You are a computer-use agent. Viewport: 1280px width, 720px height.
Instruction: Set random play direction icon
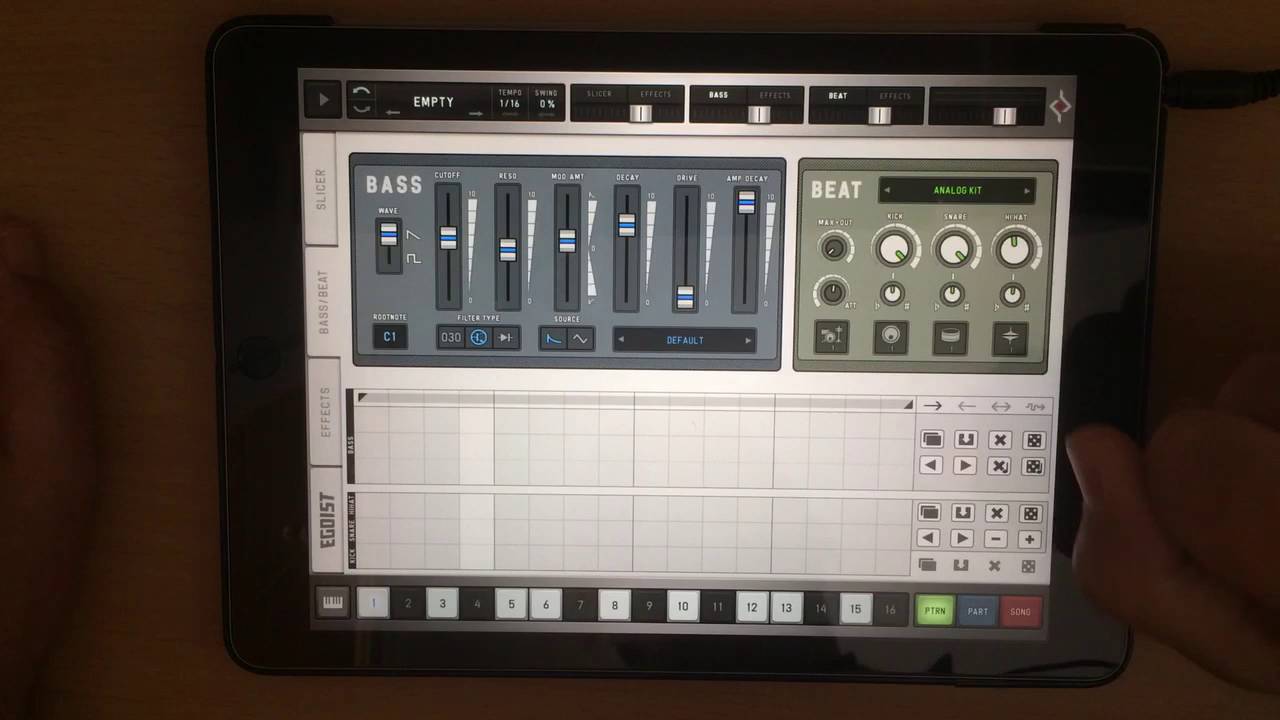tap(1034, 407)
